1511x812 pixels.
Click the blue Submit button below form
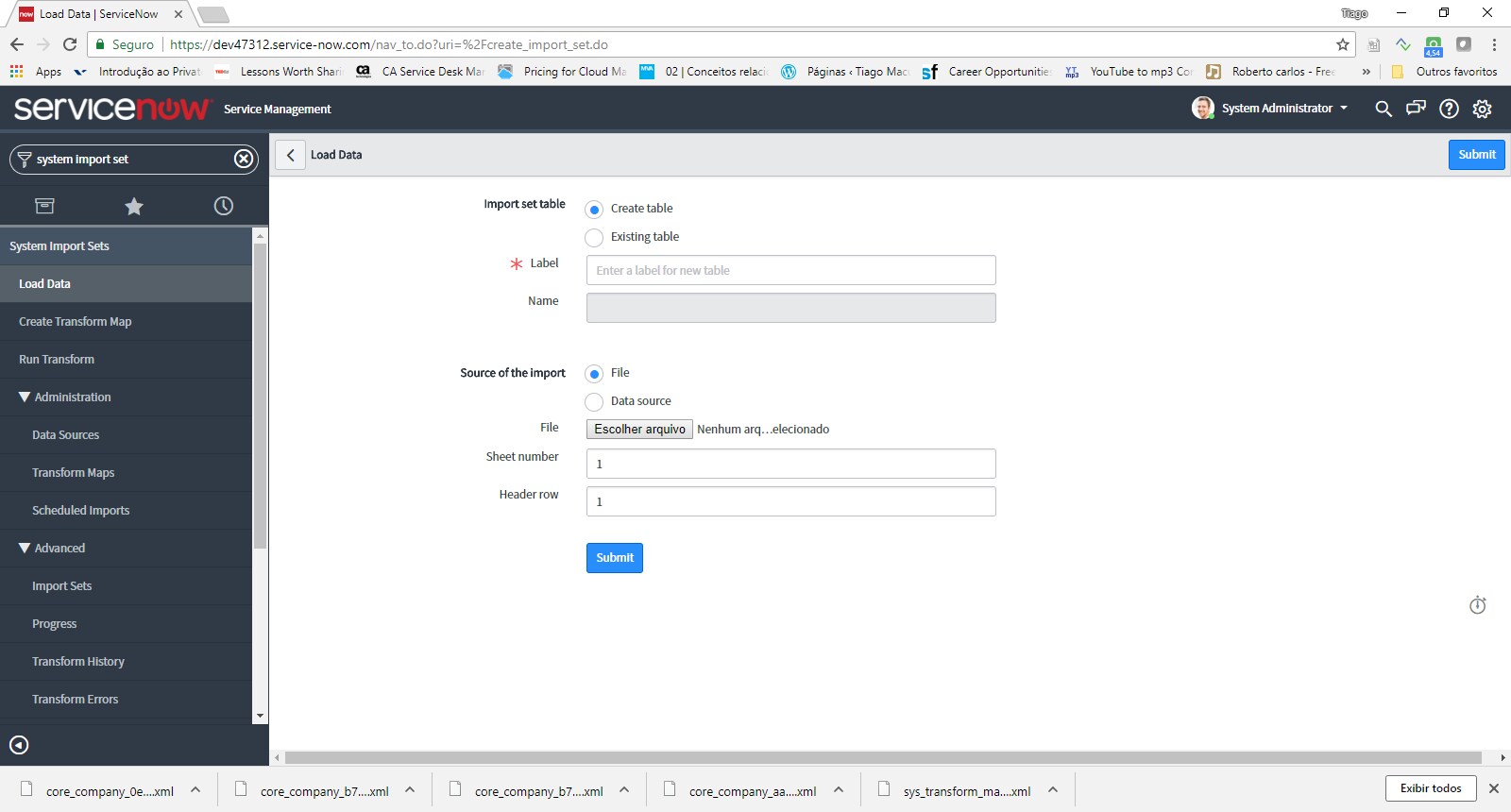pyautogui.click(x=614, y=558)
